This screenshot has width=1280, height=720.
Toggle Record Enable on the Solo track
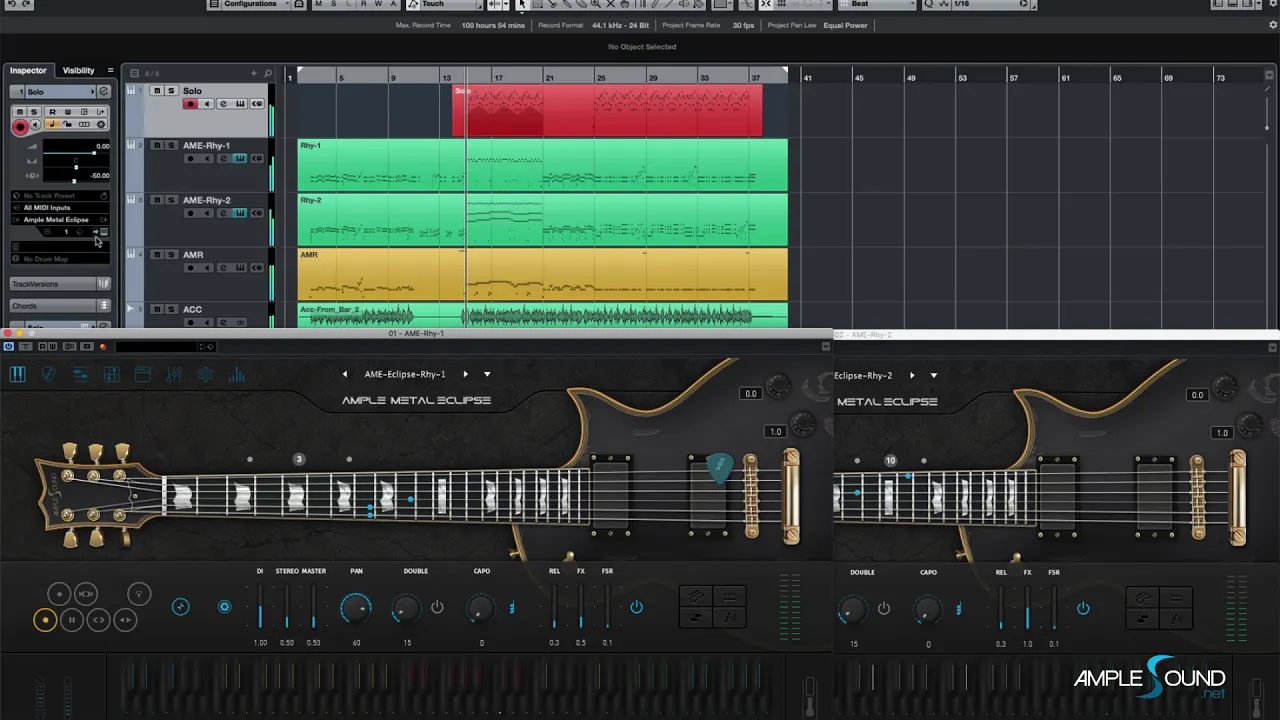click(x=190, y=104)
